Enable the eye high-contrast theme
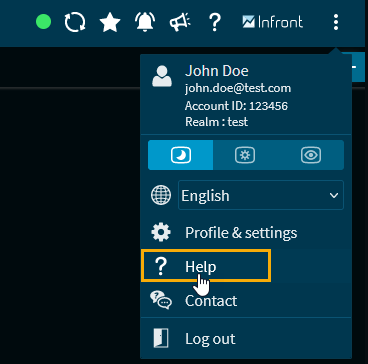The width and height of the screenshot is (368, 364). click(311, 155)
